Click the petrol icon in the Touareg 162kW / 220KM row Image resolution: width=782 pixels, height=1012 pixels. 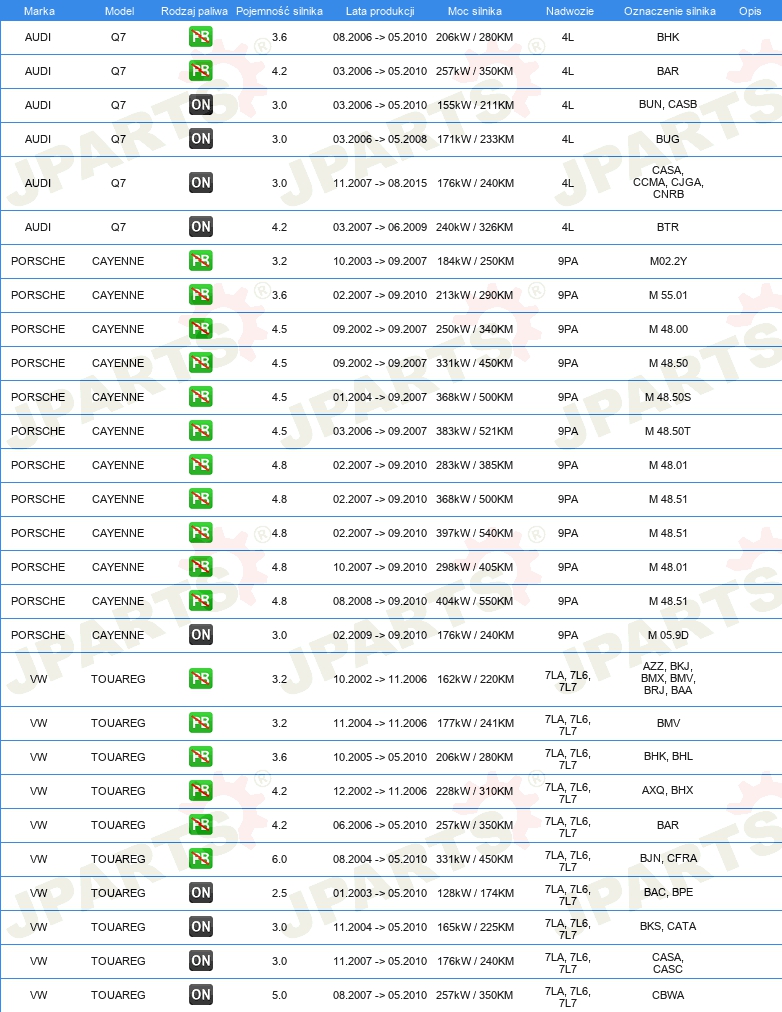201,678
